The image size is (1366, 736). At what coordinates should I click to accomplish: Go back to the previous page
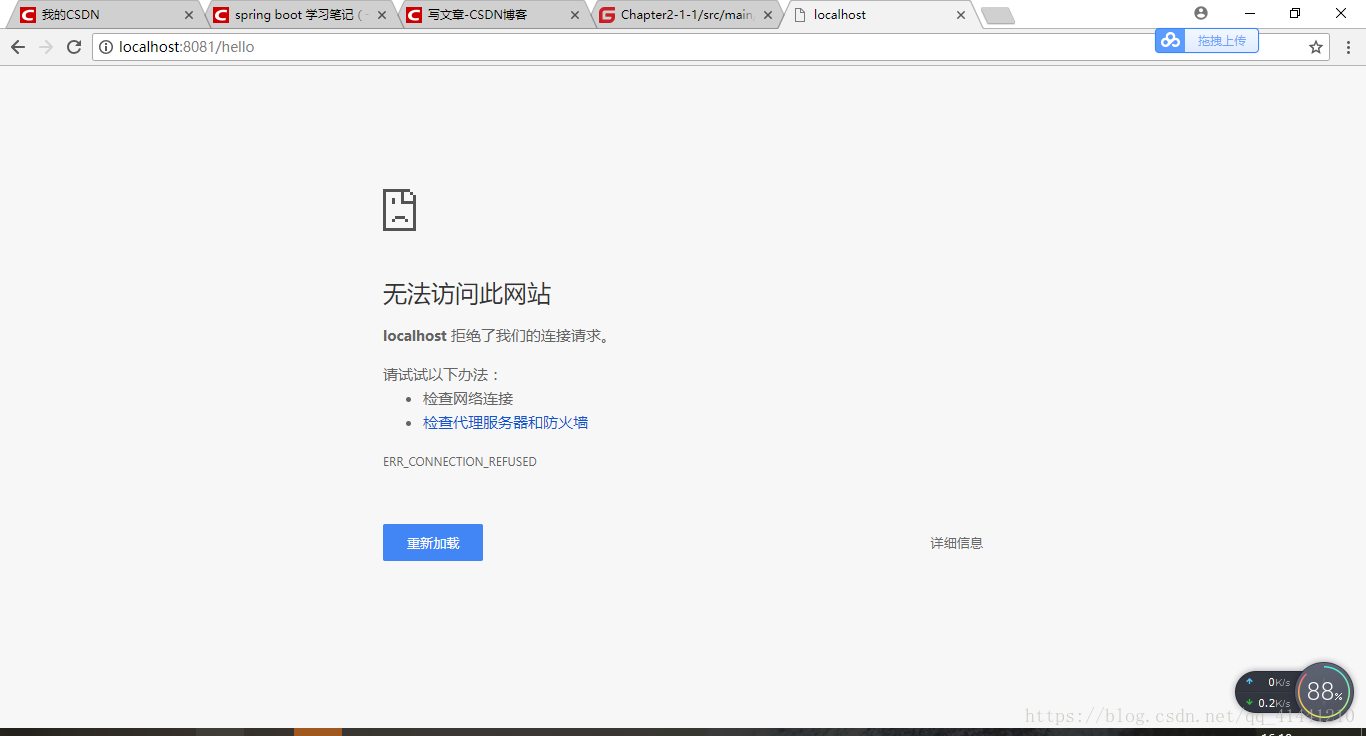click(18, 47)
